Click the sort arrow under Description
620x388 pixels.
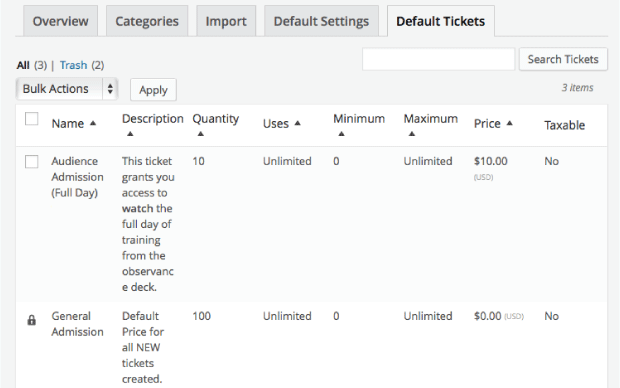[x=130, y=134]
